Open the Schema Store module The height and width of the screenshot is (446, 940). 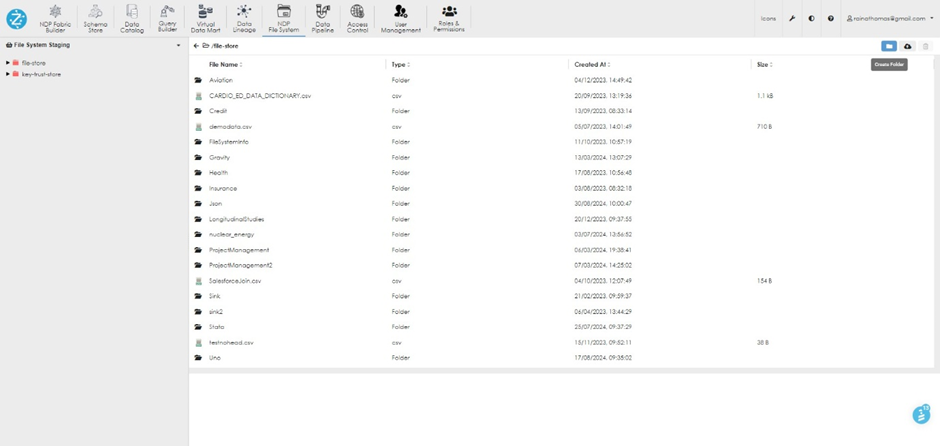95,18
